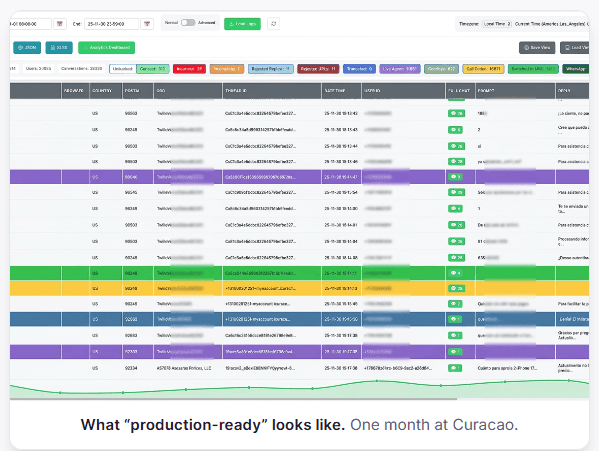Click the eye count badge in first row
The height and width of the screenshot is (451, 599).
(456, 113)
